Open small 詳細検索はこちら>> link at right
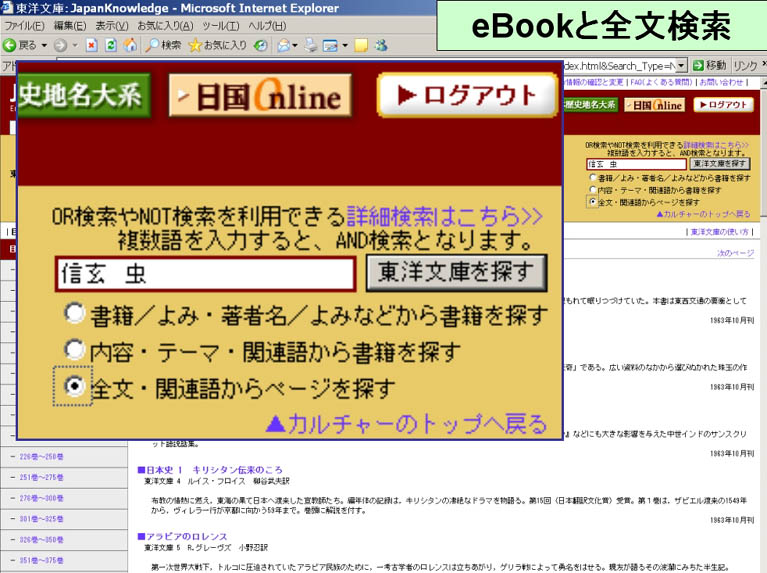 tap(716, 145)
